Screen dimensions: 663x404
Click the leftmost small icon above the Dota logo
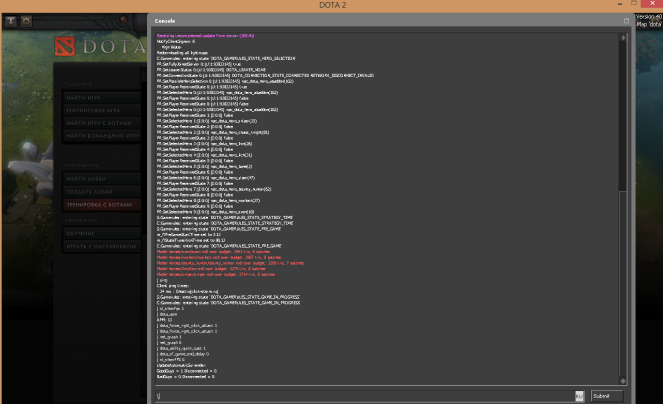point(8,20)
